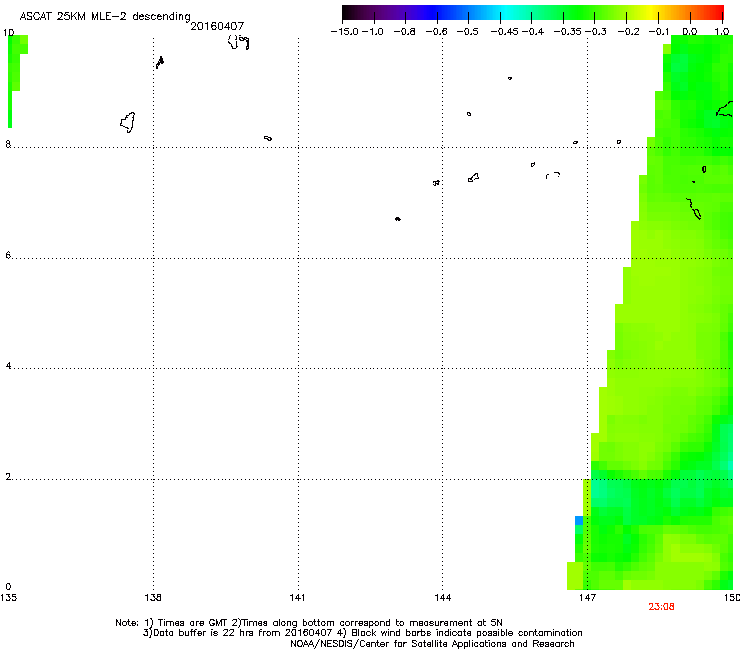Click the blue data cell near 147 longitude
Viewport: 740px width, 650px height.
point(579,520)
